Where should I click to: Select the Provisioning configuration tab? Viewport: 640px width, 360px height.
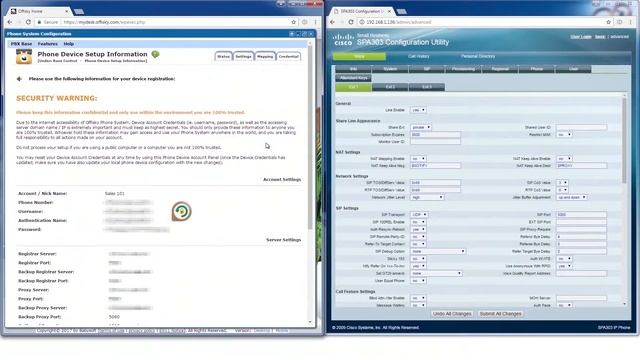pos(463,69)
